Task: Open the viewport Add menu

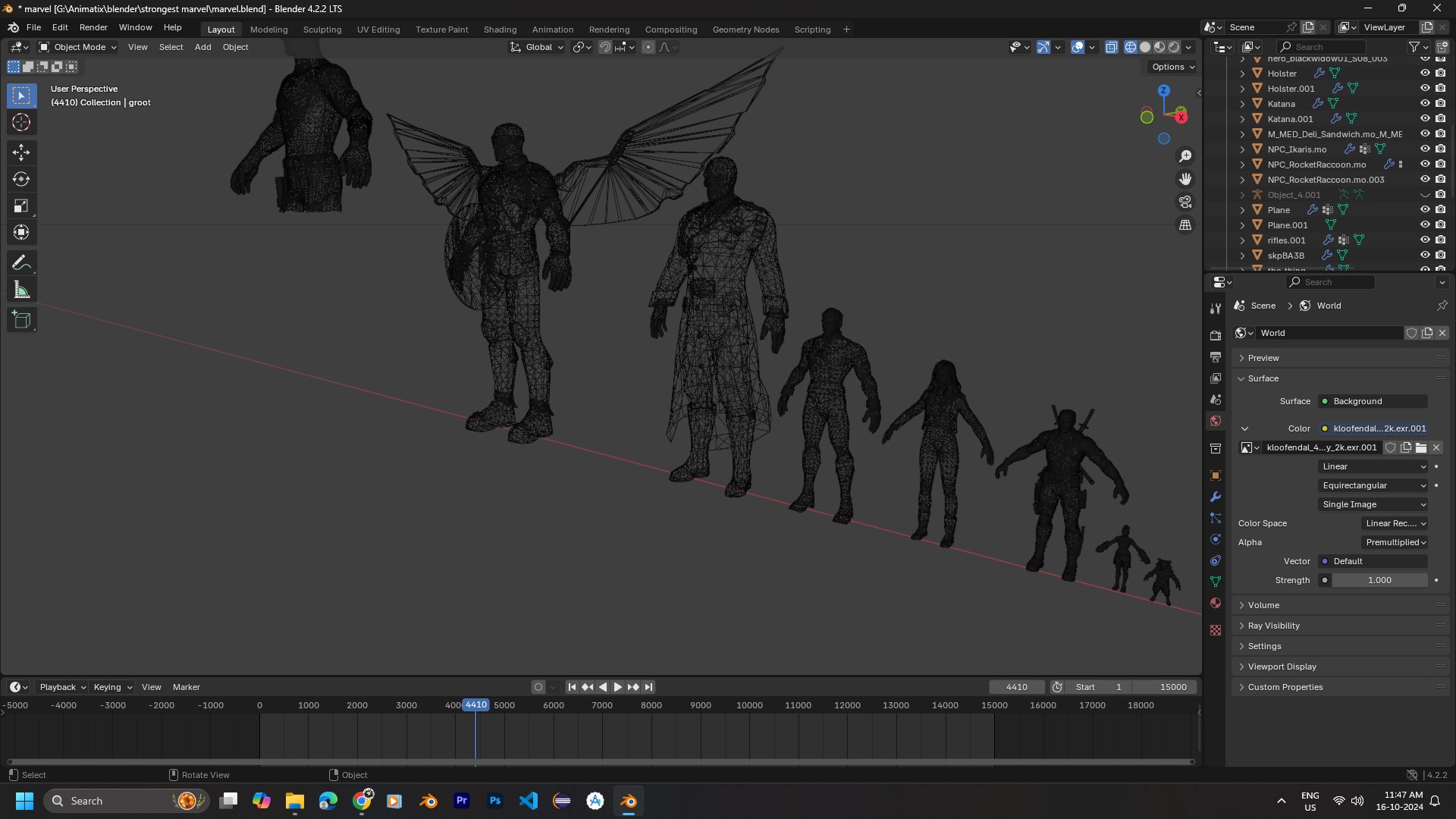Action: coord(202,47)
